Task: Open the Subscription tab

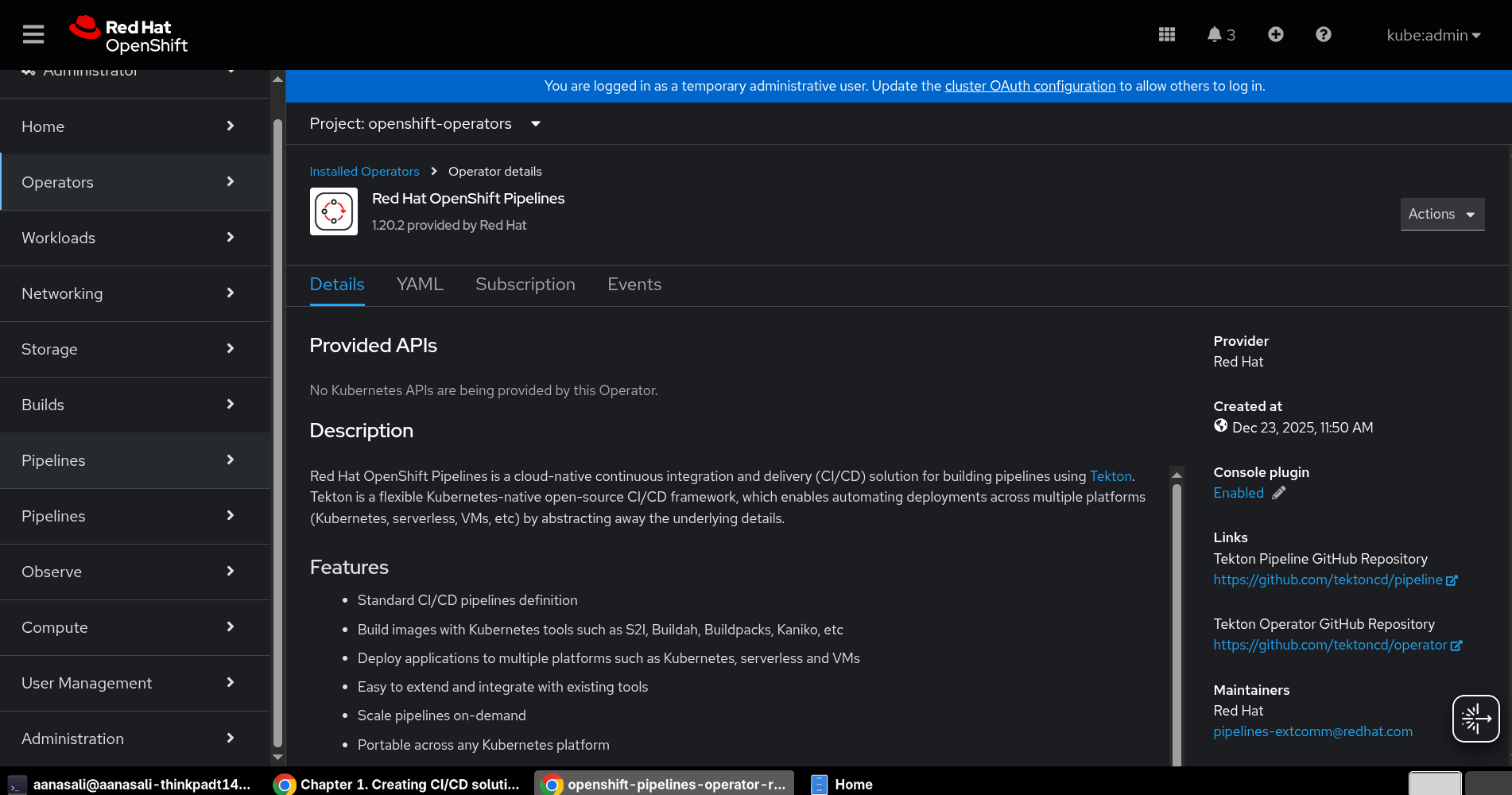Action: [x=525, y=285]
